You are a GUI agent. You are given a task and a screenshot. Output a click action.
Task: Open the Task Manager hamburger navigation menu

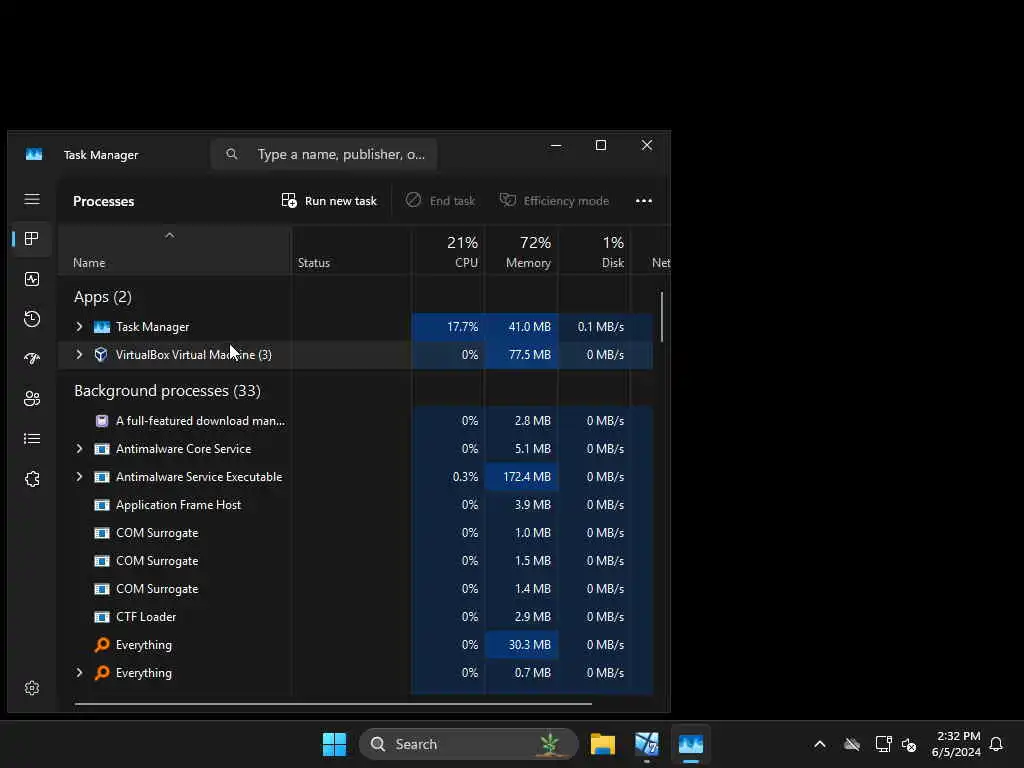point(31,199)
